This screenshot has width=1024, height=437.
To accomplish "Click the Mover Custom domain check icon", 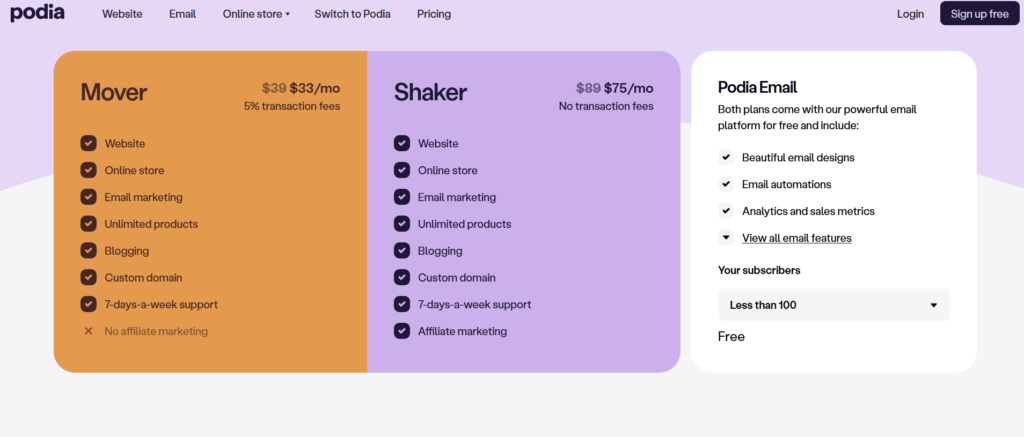I will coord(88,277).
